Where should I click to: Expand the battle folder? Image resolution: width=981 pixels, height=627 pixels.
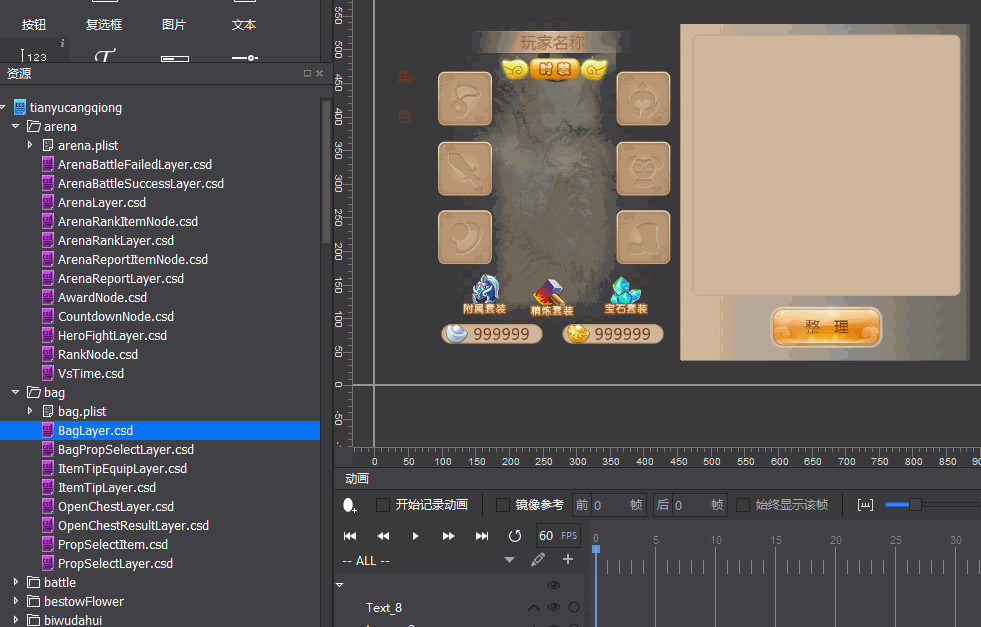pos(16,583)
